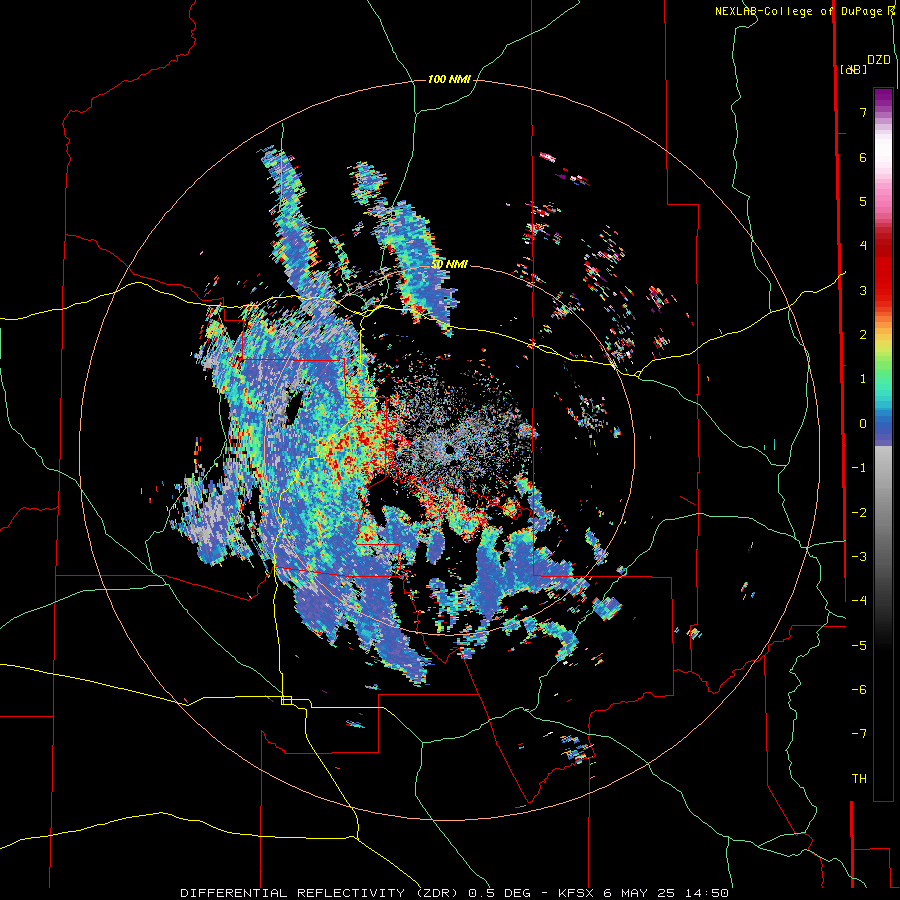Click the 2 value on the color scale

point(863,335)
